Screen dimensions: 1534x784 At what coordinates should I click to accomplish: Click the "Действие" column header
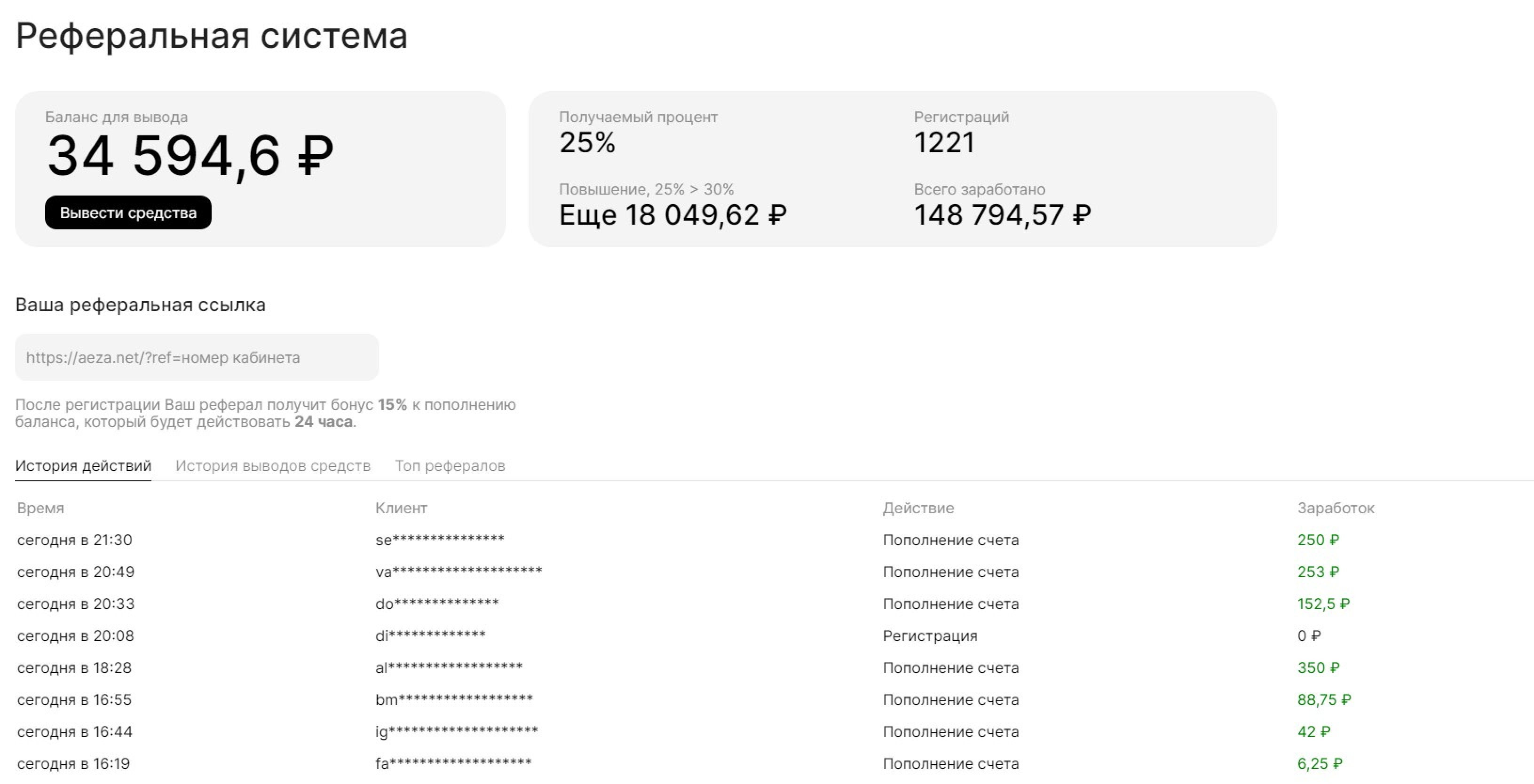point(917,508)
